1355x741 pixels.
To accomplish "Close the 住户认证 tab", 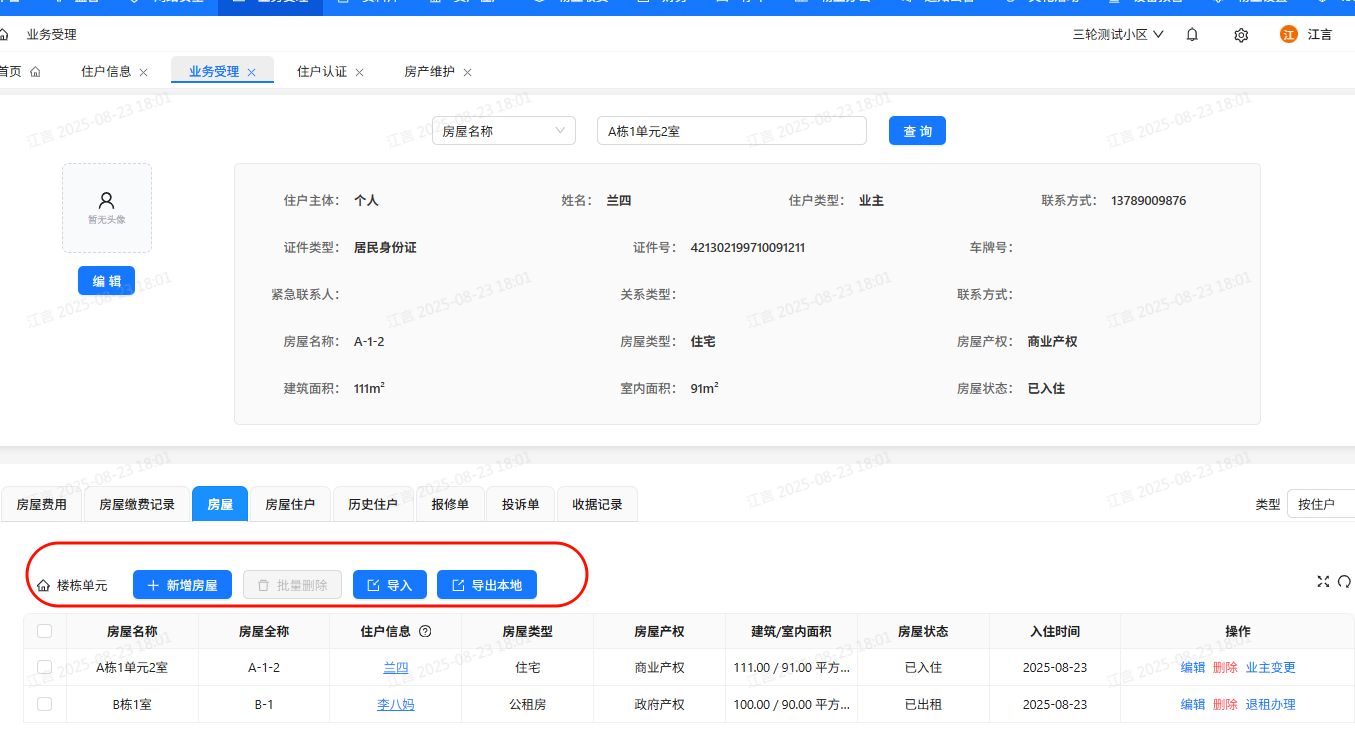I will (360, 72).
